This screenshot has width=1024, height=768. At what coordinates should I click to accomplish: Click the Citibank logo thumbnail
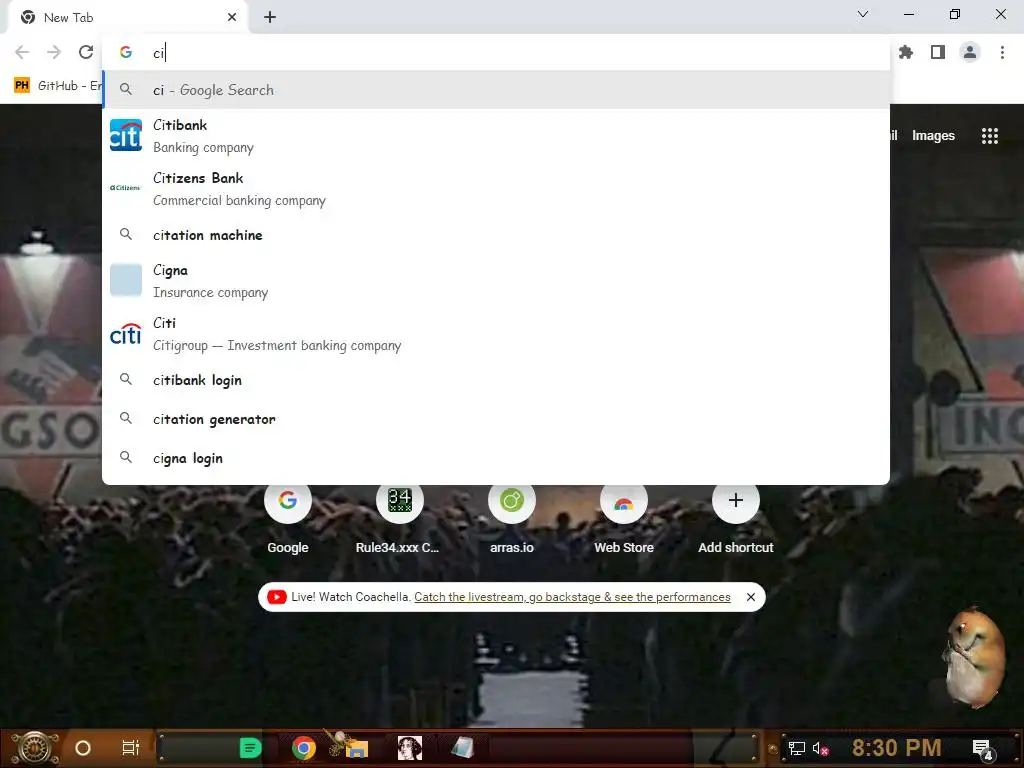coord(125,135)
